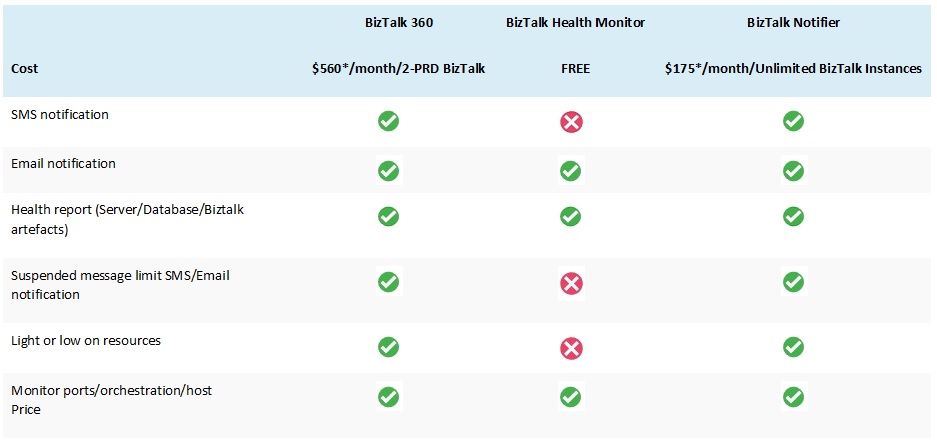
Task: Click the $560*/month/2-PRD BizTalk price
Action: click(x=398, y=68)
